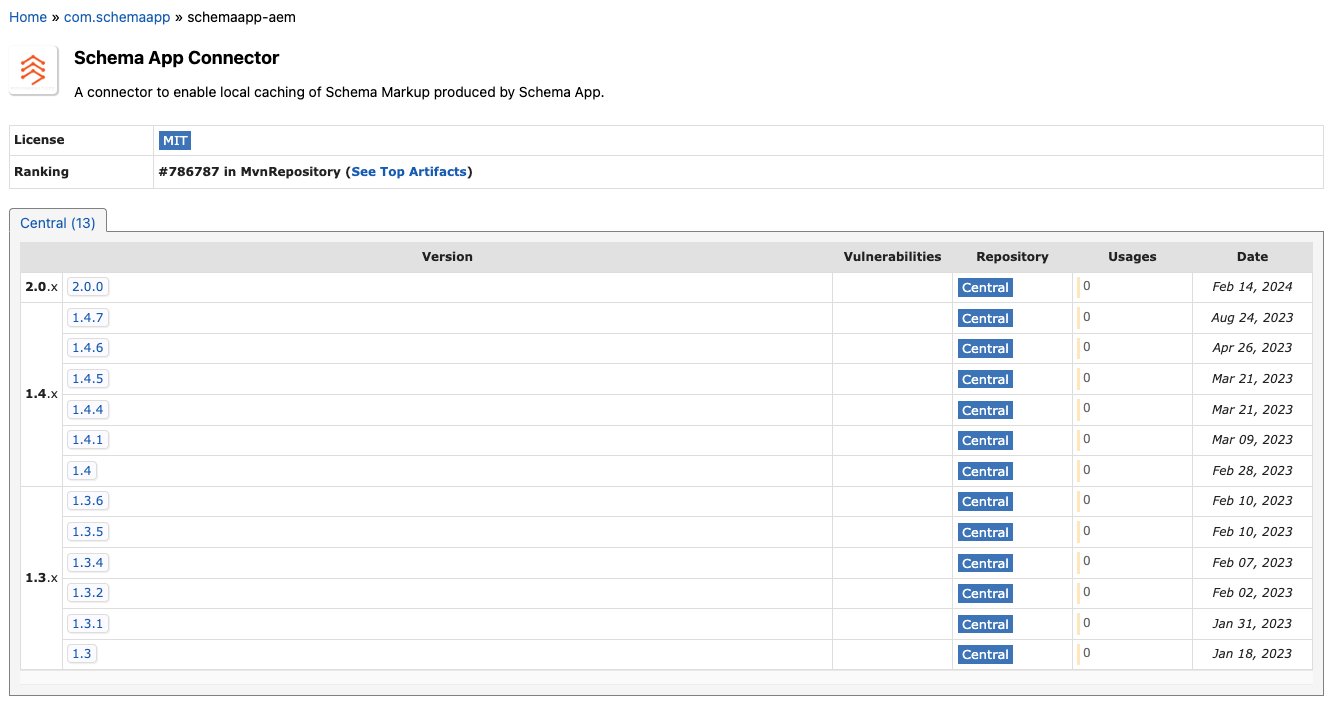
Task: Click the #786787 ranking text
Action: [189, 172]
